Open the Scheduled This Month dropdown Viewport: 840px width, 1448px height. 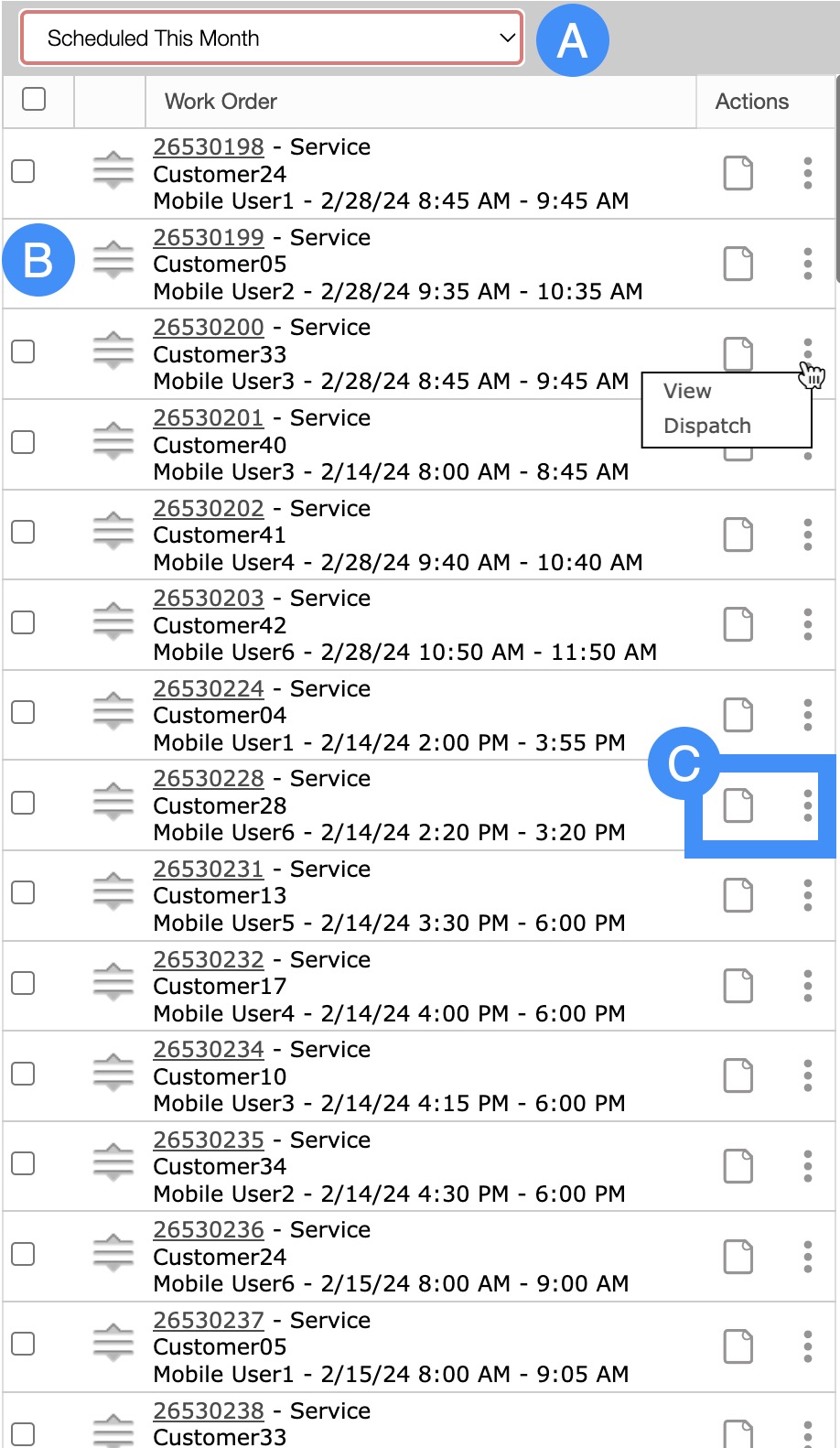click(x=272, y=38)
